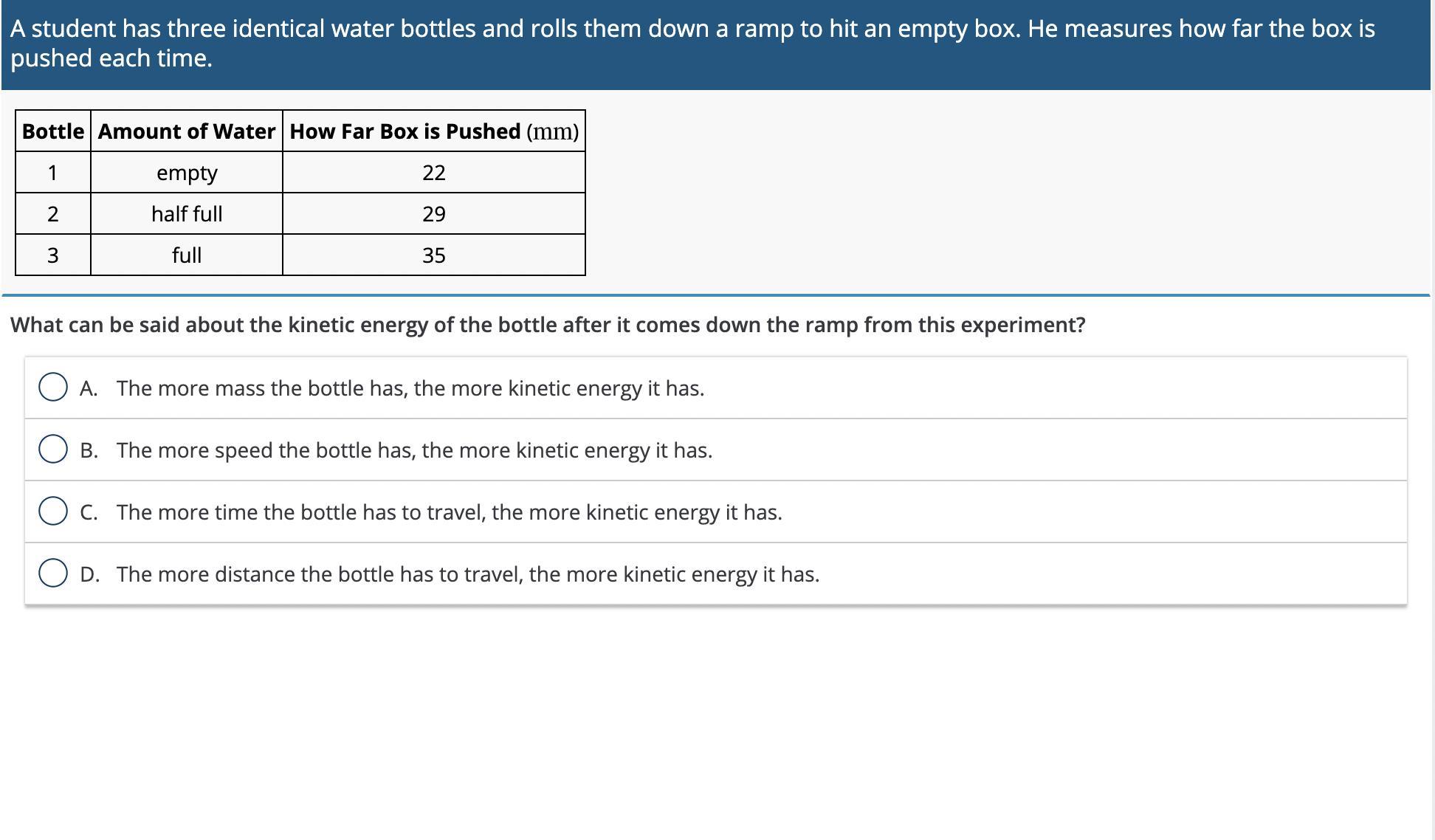Image resolution: width=1435 pixels, height=840 pixels.
Task: Click the "empty" table cell
Action: tap(187, 173)
